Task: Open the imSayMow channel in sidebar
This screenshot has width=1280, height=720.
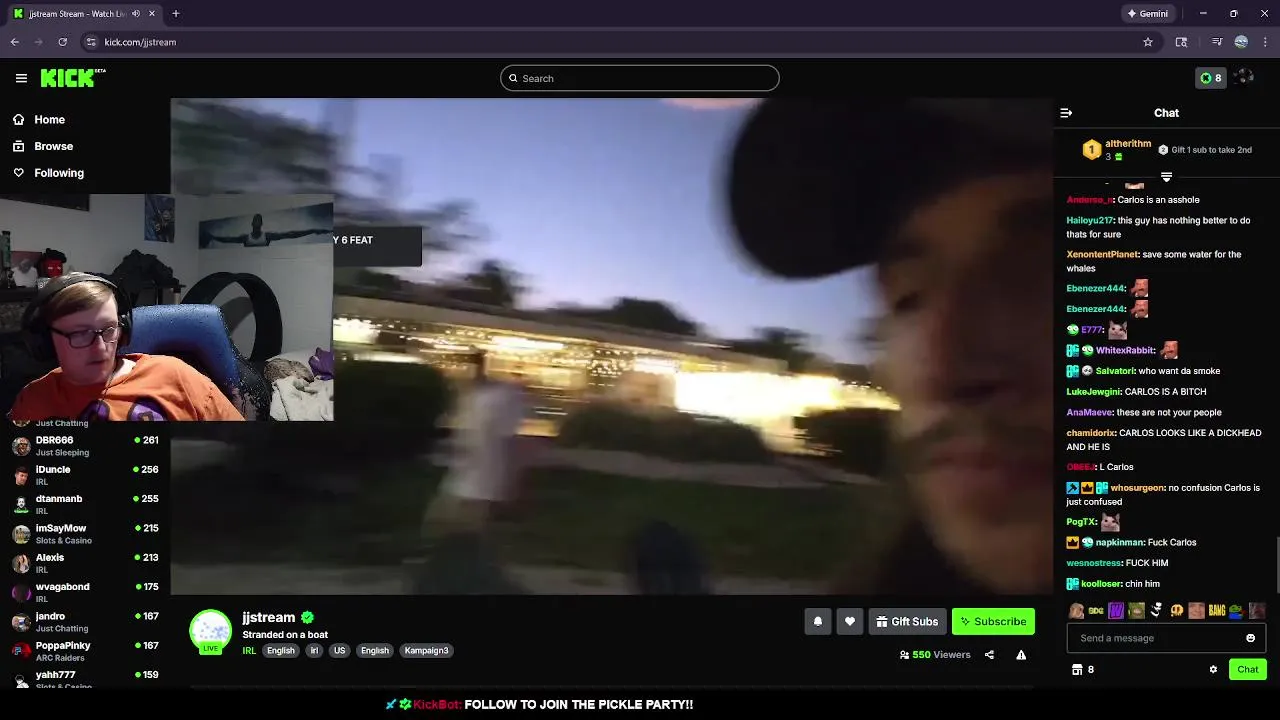Action: point(87,534)
